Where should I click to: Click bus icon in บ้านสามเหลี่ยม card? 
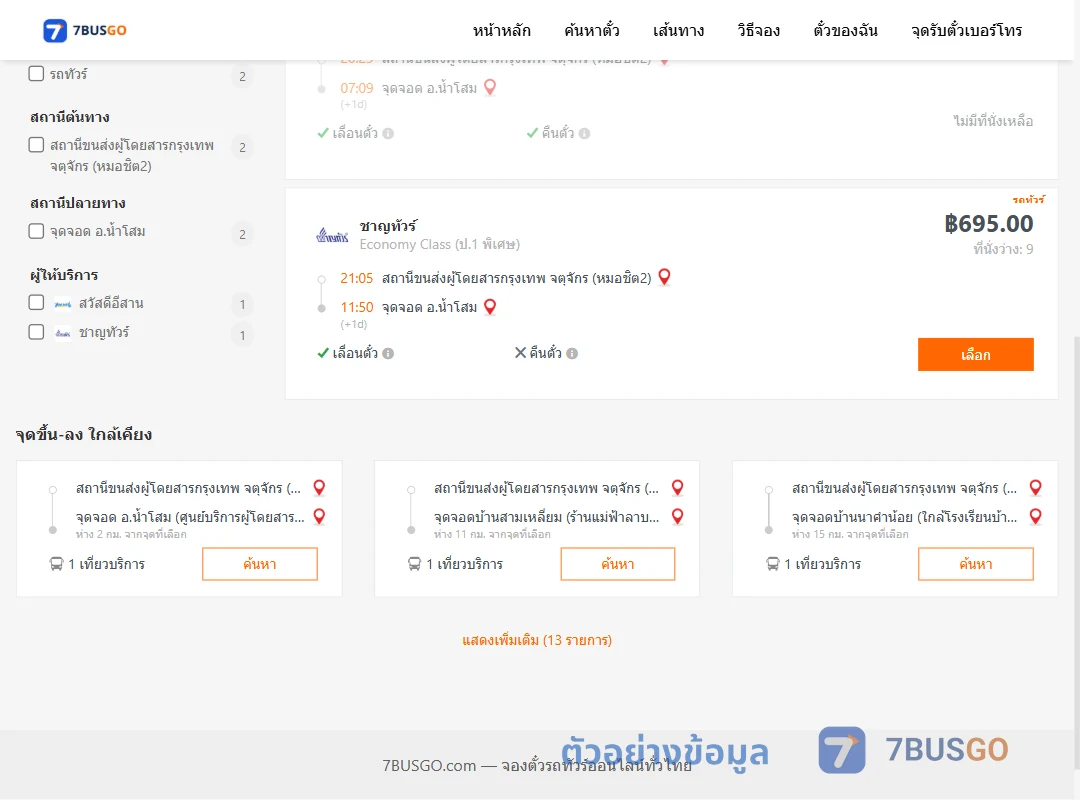coord(415,564)
